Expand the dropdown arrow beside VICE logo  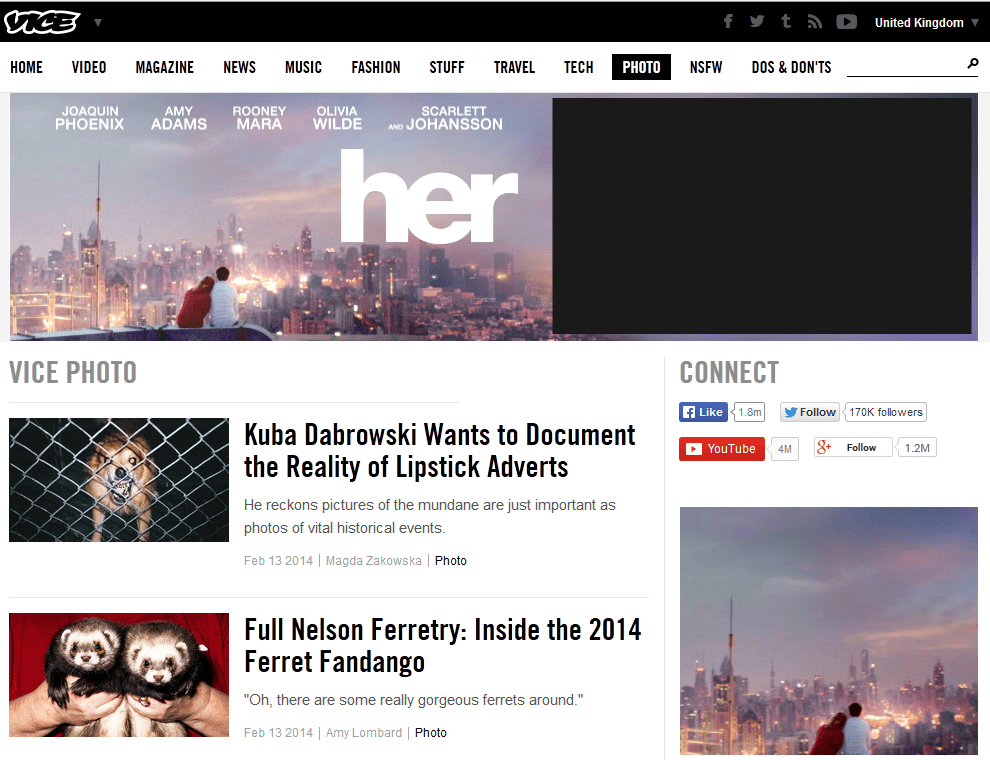98,23
